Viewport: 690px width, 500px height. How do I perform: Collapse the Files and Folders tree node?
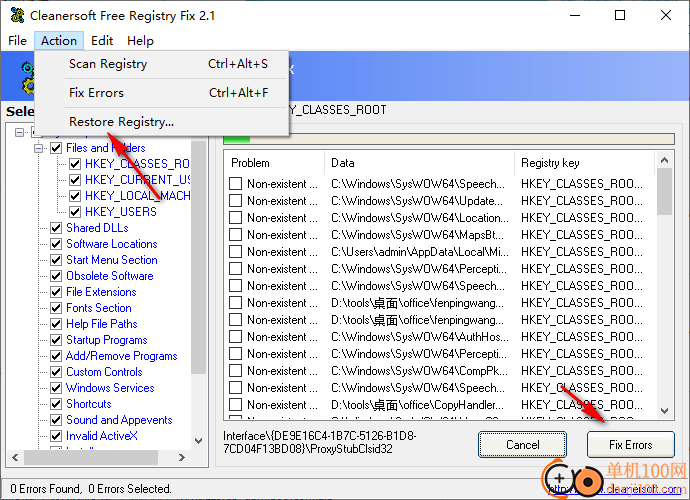pyautogui.click(x=39, y=148)
